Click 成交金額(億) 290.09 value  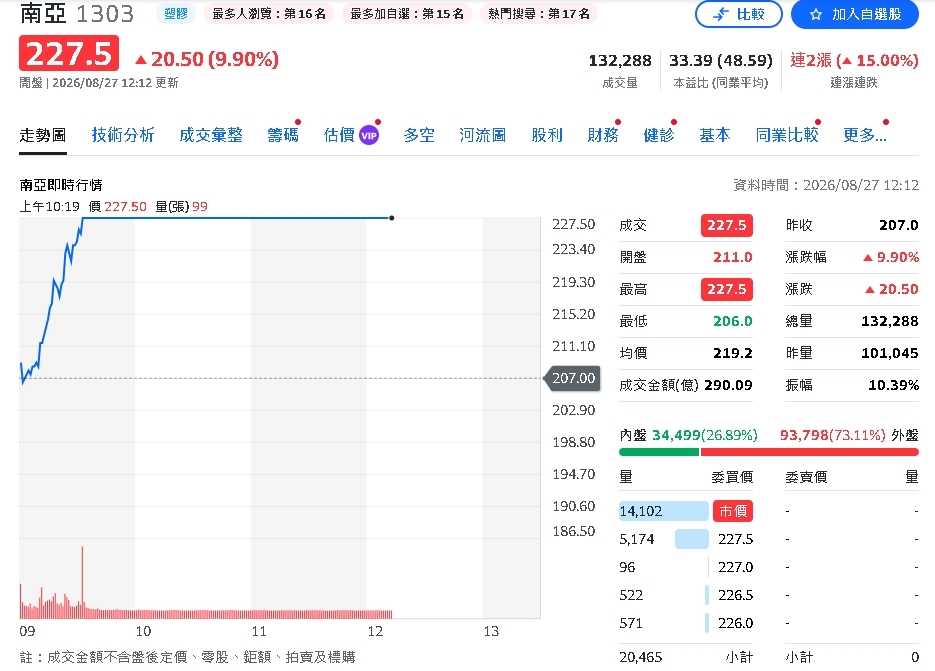728,385
